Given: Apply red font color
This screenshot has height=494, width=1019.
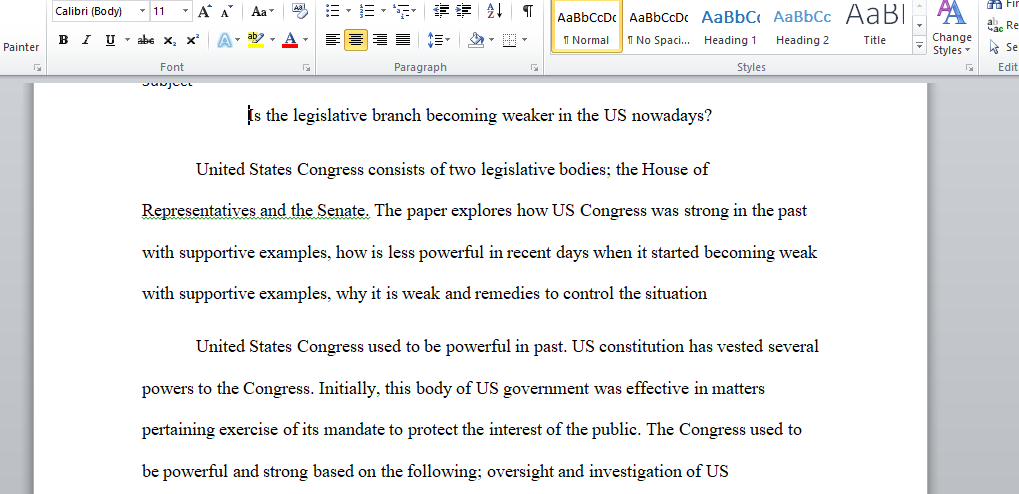Looking at the screenshot, I should click(x=290, y=40).
